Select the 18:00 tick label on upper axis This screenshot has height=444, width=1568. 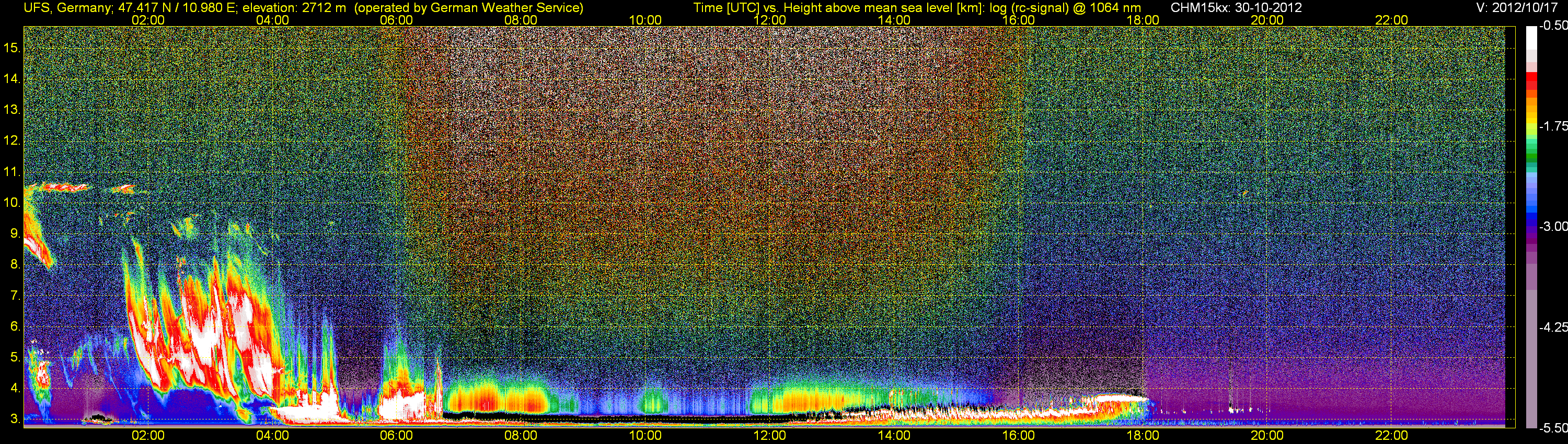(x=1143, y=20)
